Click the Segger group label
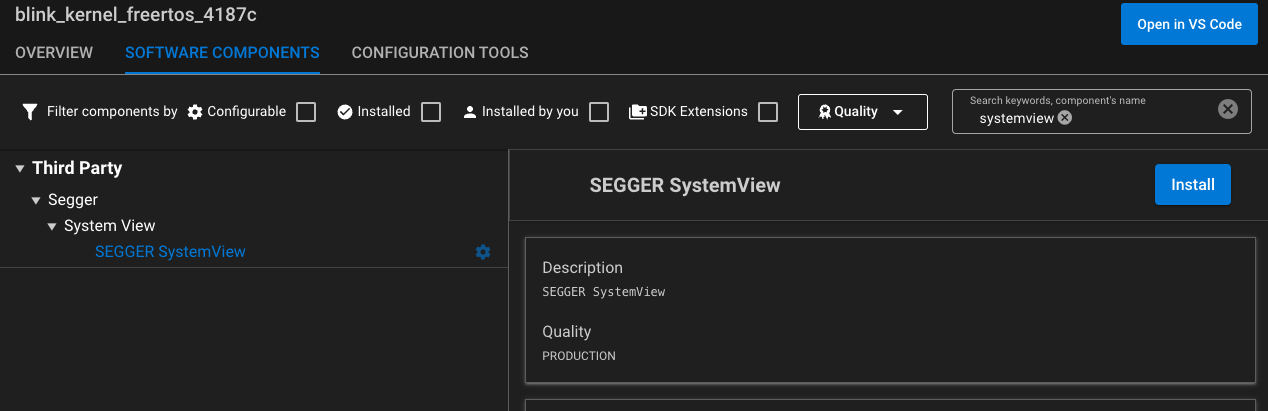This screenshot has height=411, width=1268. (73, 200)
